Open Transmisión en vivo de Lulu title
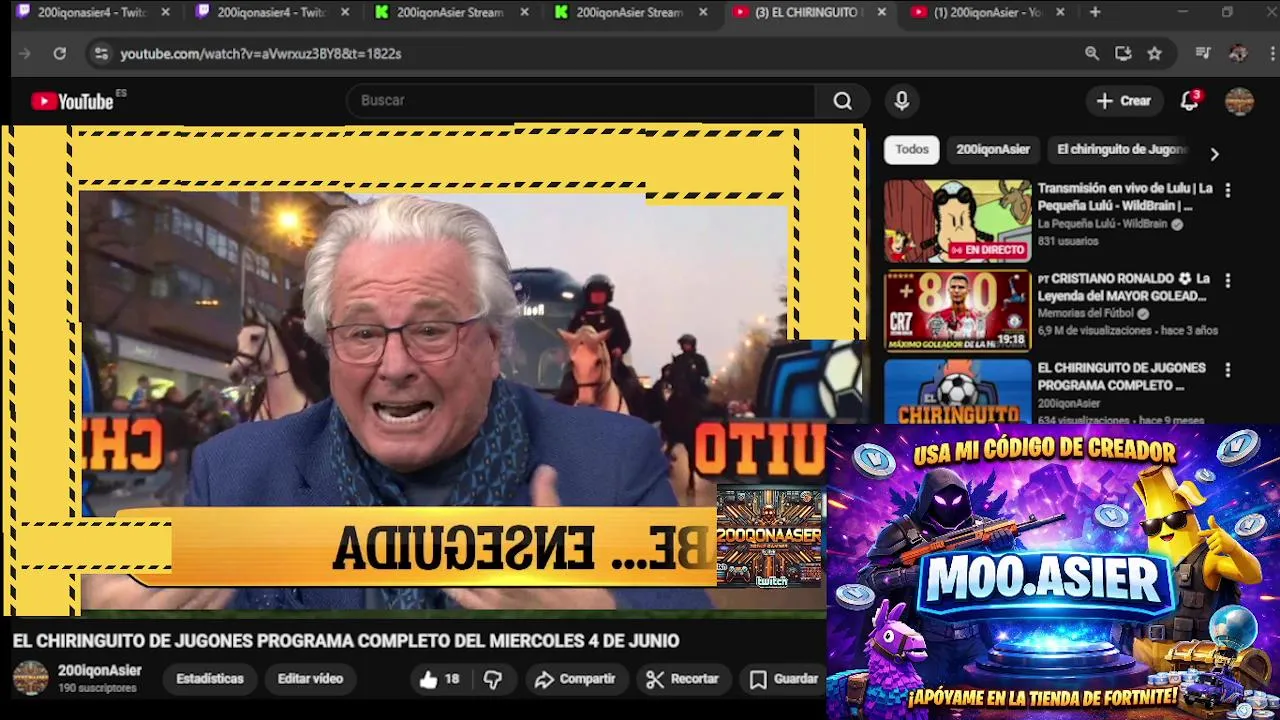Viewport: 1280px width, 720px height. 1125,197
